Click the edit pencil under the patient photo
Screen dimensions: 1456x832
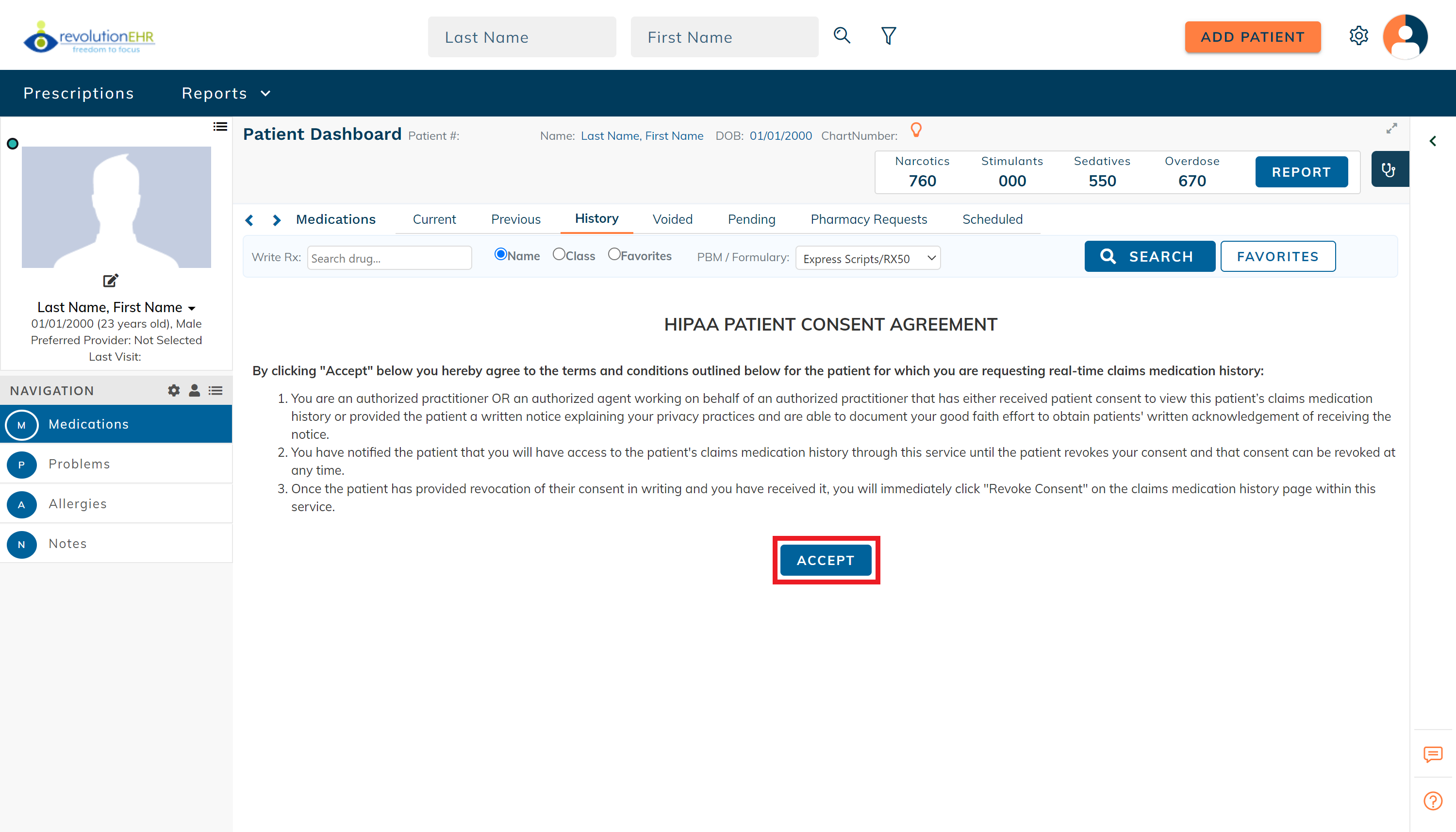(x=110, y=281)
